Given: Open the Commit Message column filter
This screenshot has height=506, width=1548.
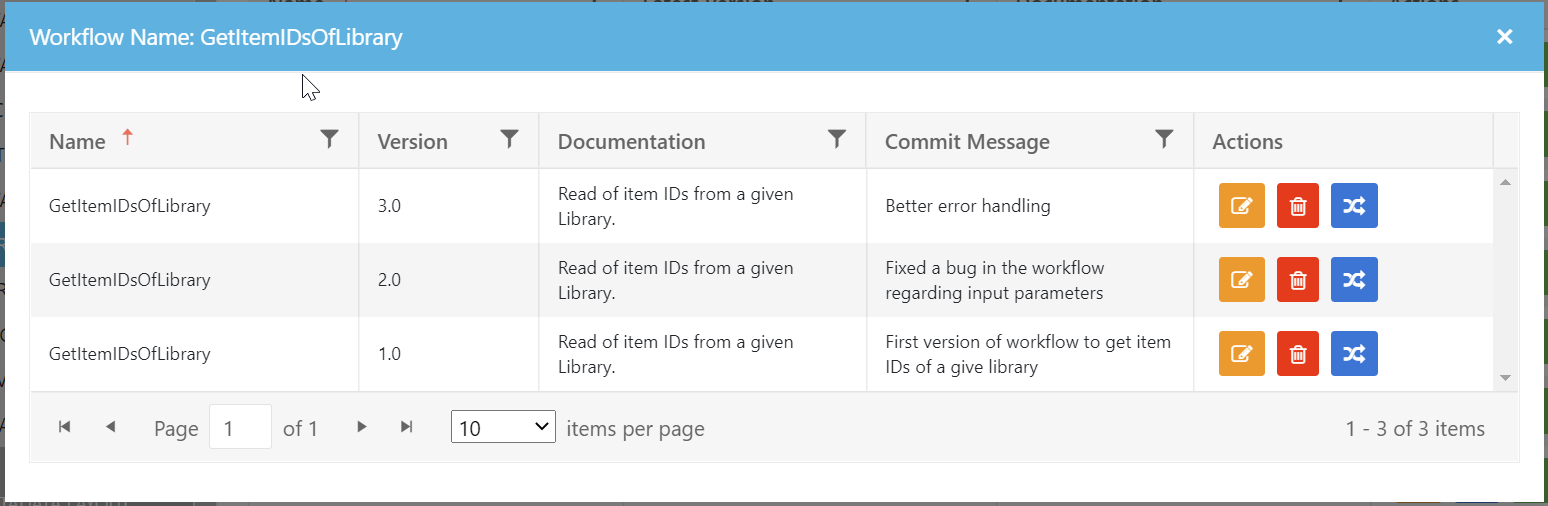Looking at the screenshot, I should click(1164, 140).
